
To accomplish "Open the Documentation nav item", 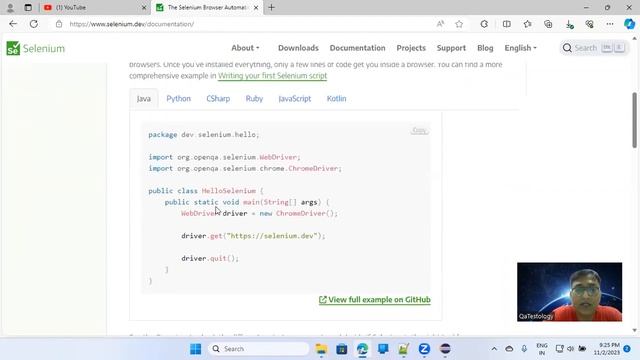I will 358,48.
